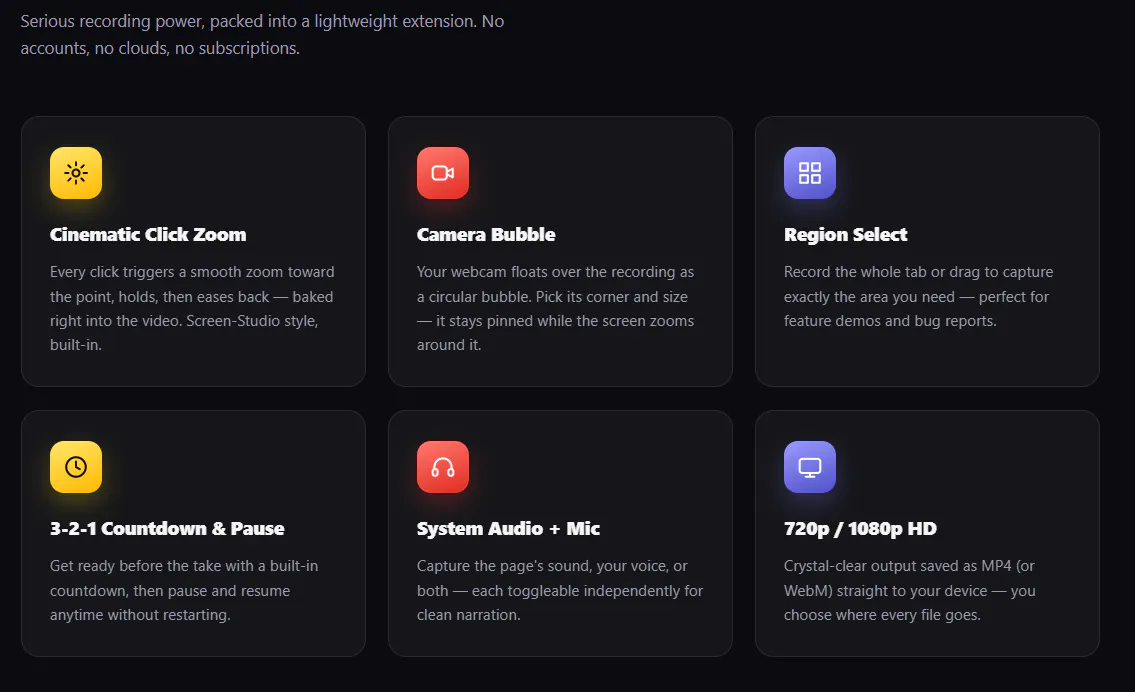Click the 'Serious recording power' intro paragraph

262,35
